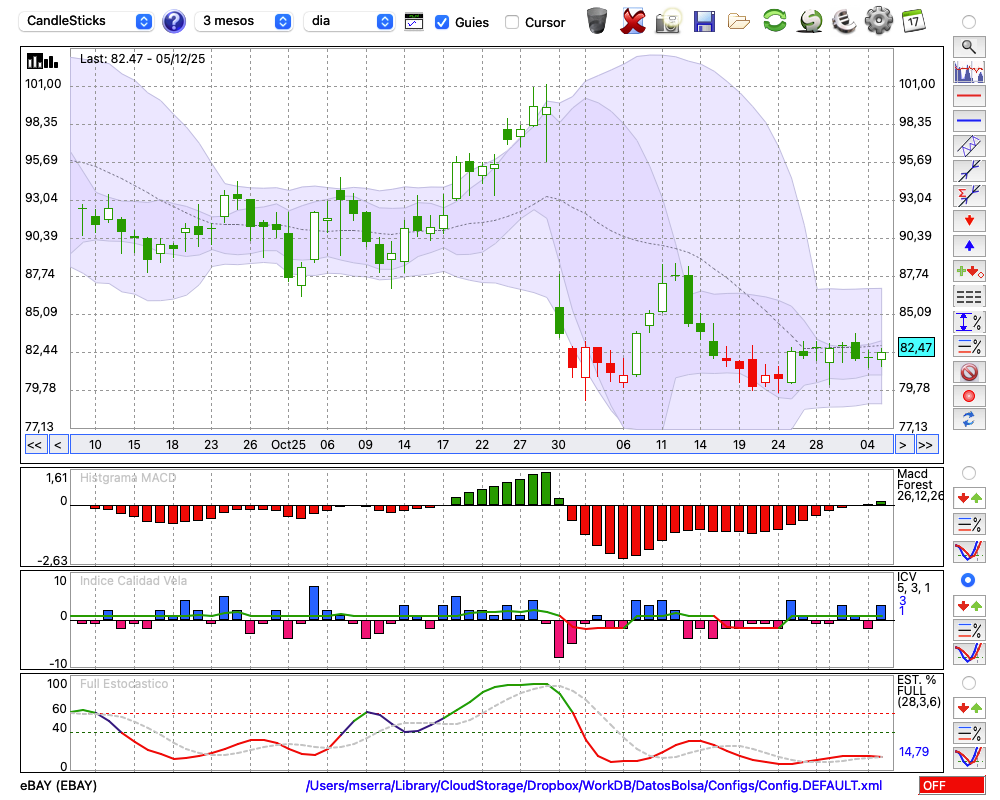The image size is (1000, 800).
Task: Click the green refresh arrows icon
Action: [774, 21]
